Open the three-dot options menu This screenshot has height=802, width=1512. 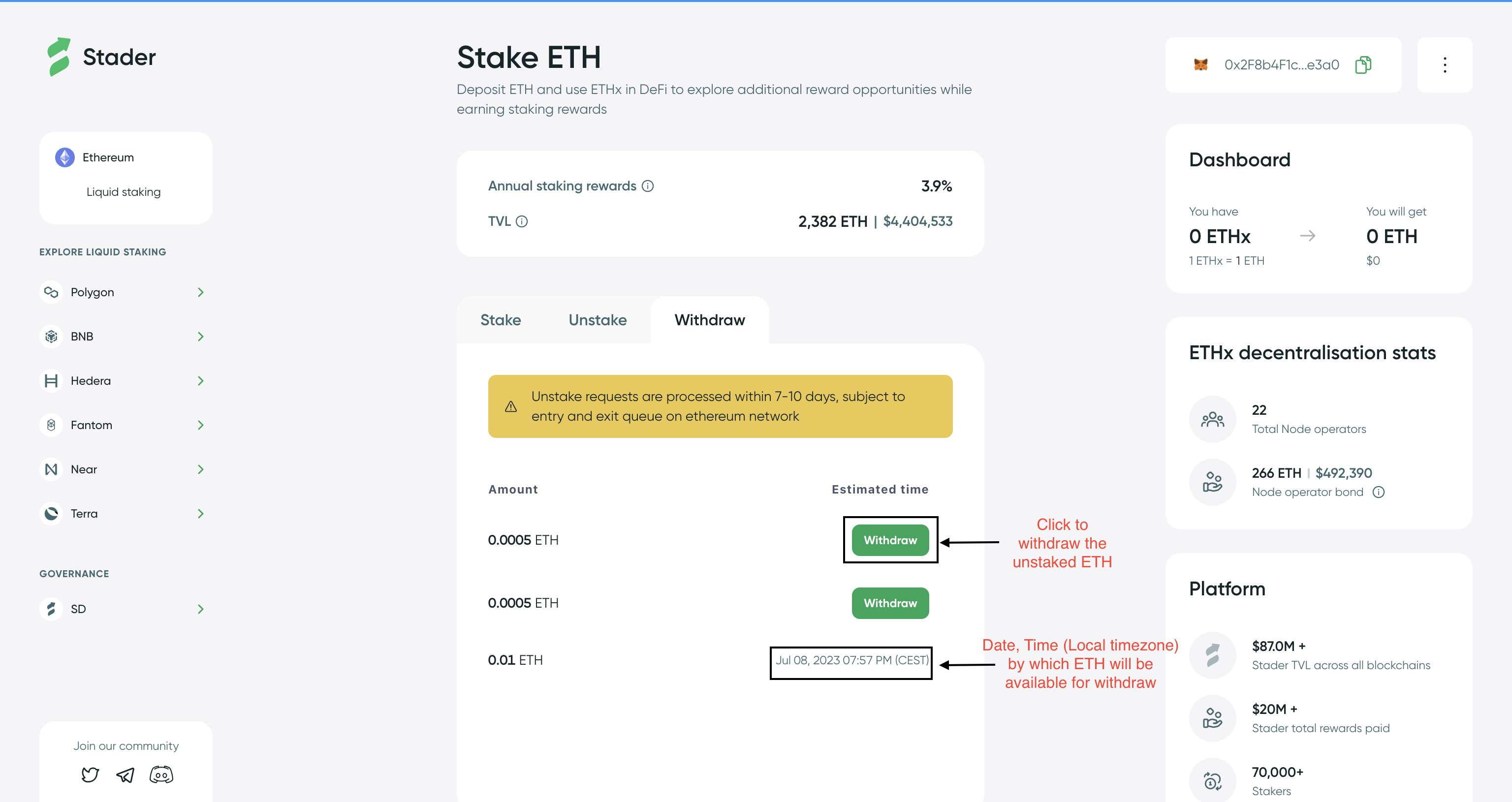click(1445, 64)
